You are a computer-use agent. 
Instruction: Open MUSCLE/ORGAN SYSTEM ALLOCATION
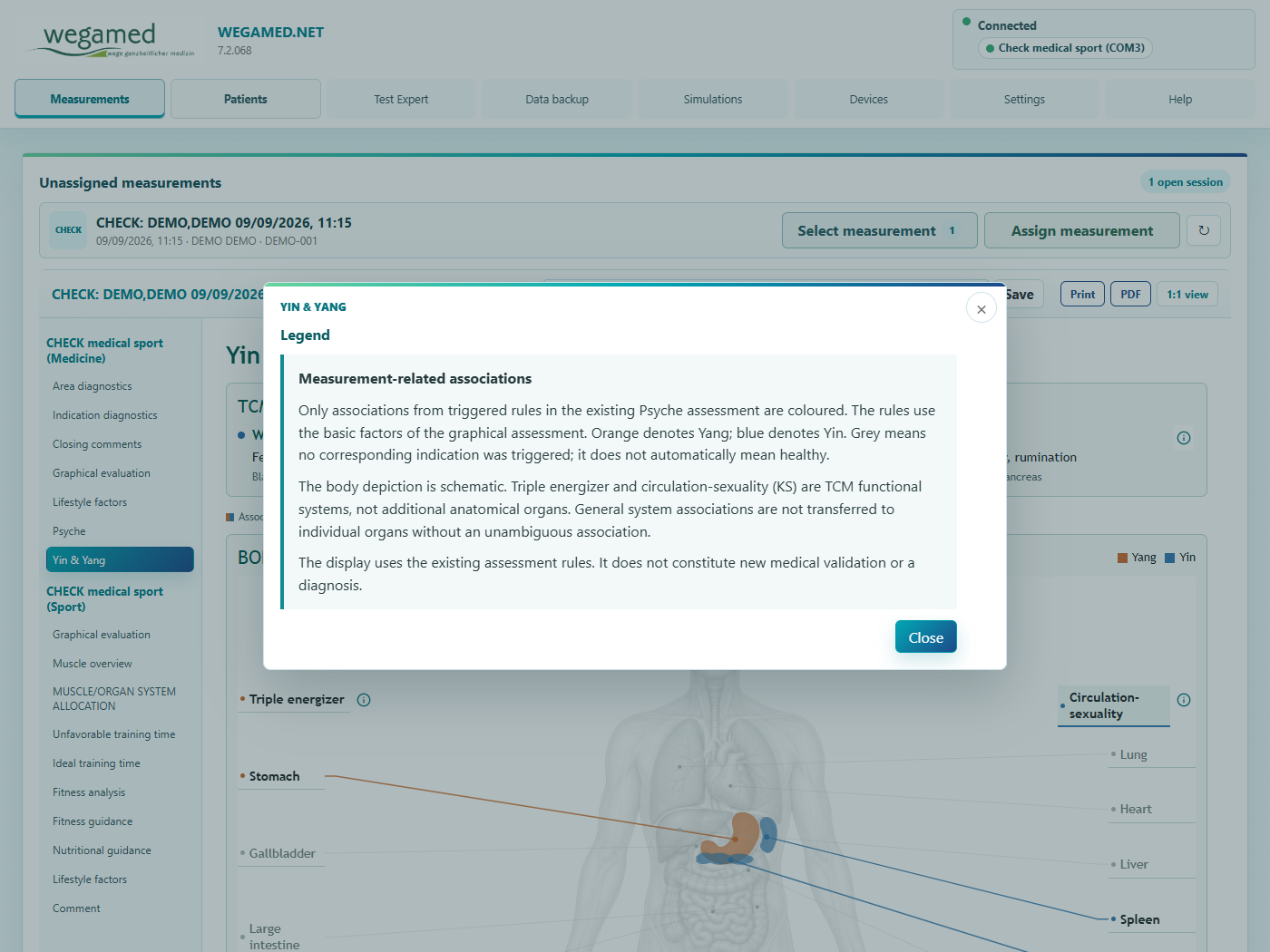tap(120, 699)
